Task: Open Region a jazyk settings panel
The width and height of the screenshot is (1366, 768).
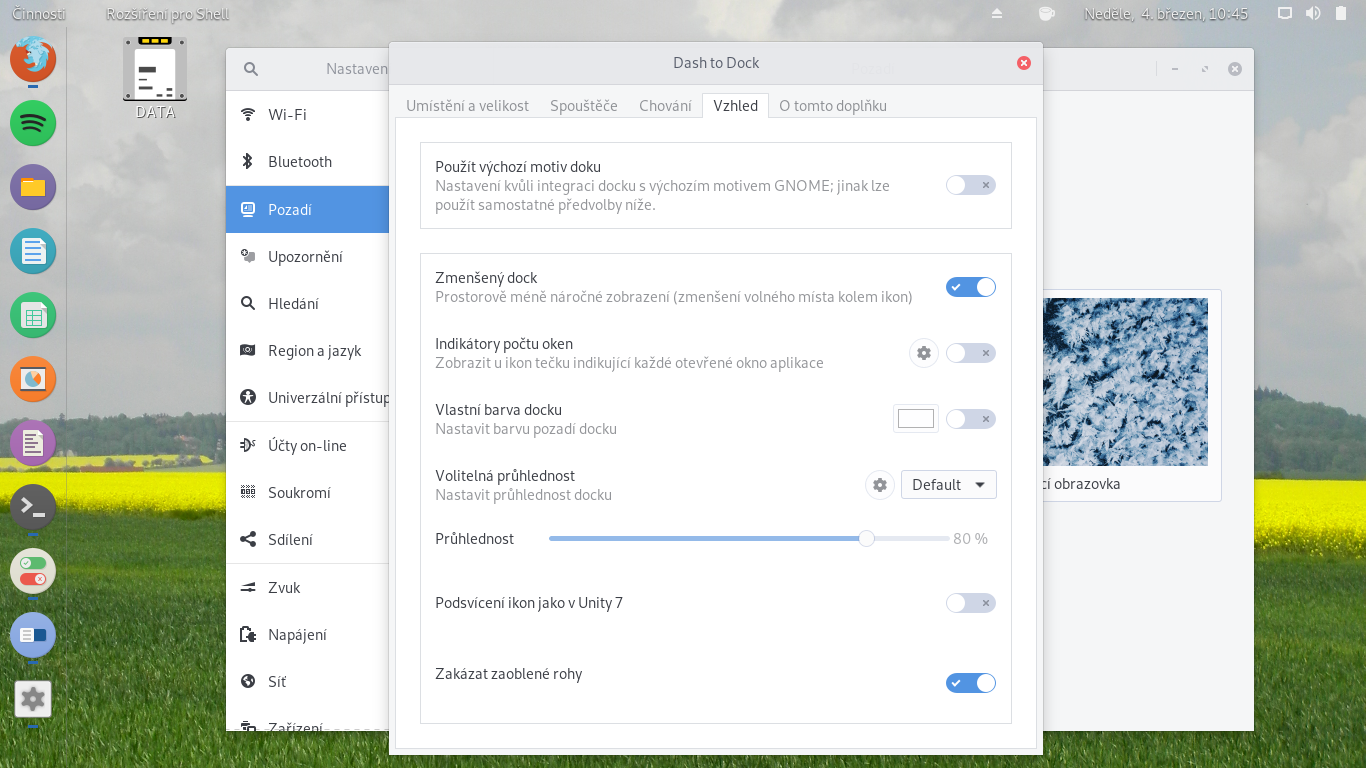Action: pos(308,351)
